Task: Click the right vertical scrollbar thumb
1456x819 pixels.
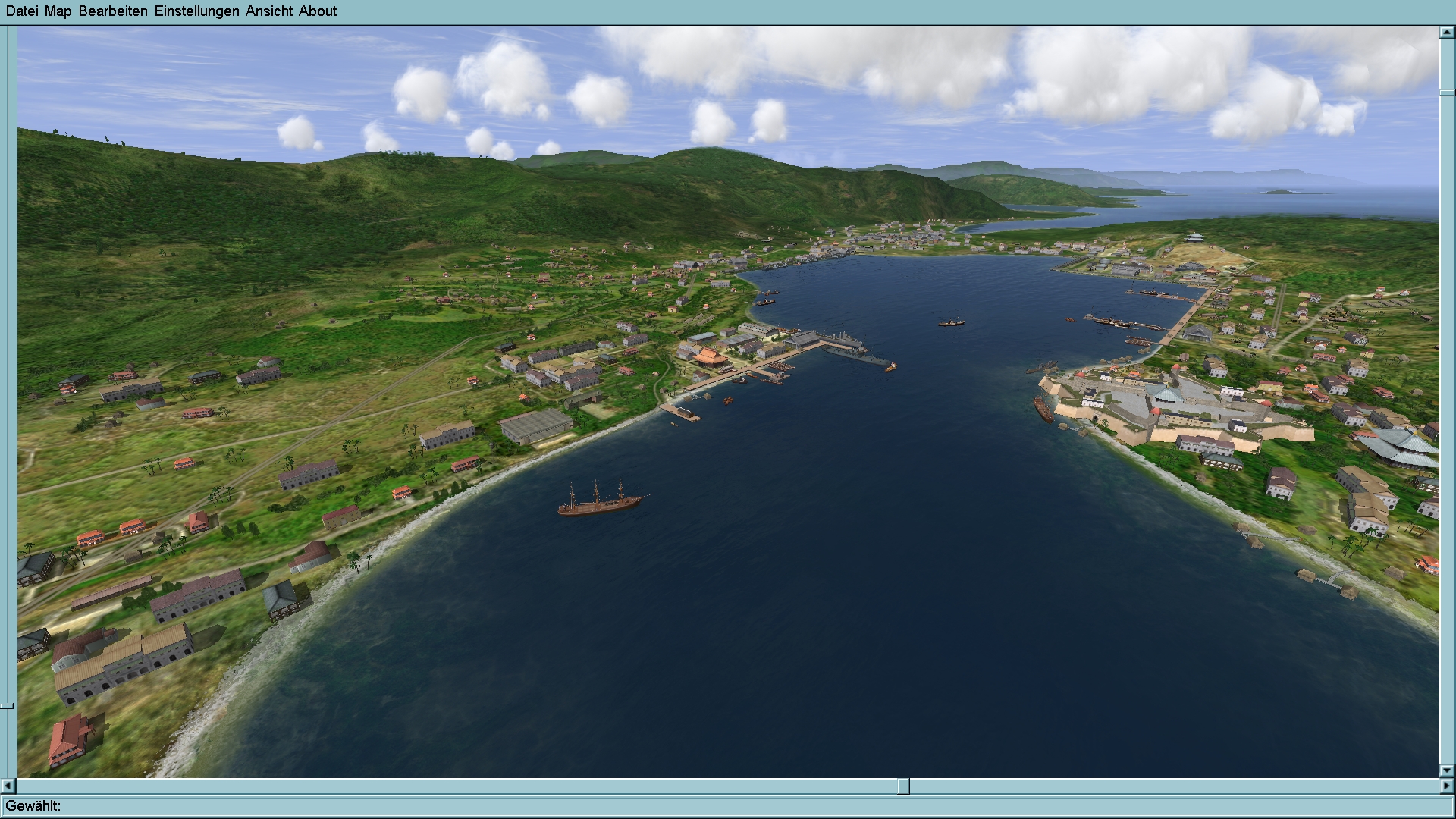Action: click(x=1447, y=93)
